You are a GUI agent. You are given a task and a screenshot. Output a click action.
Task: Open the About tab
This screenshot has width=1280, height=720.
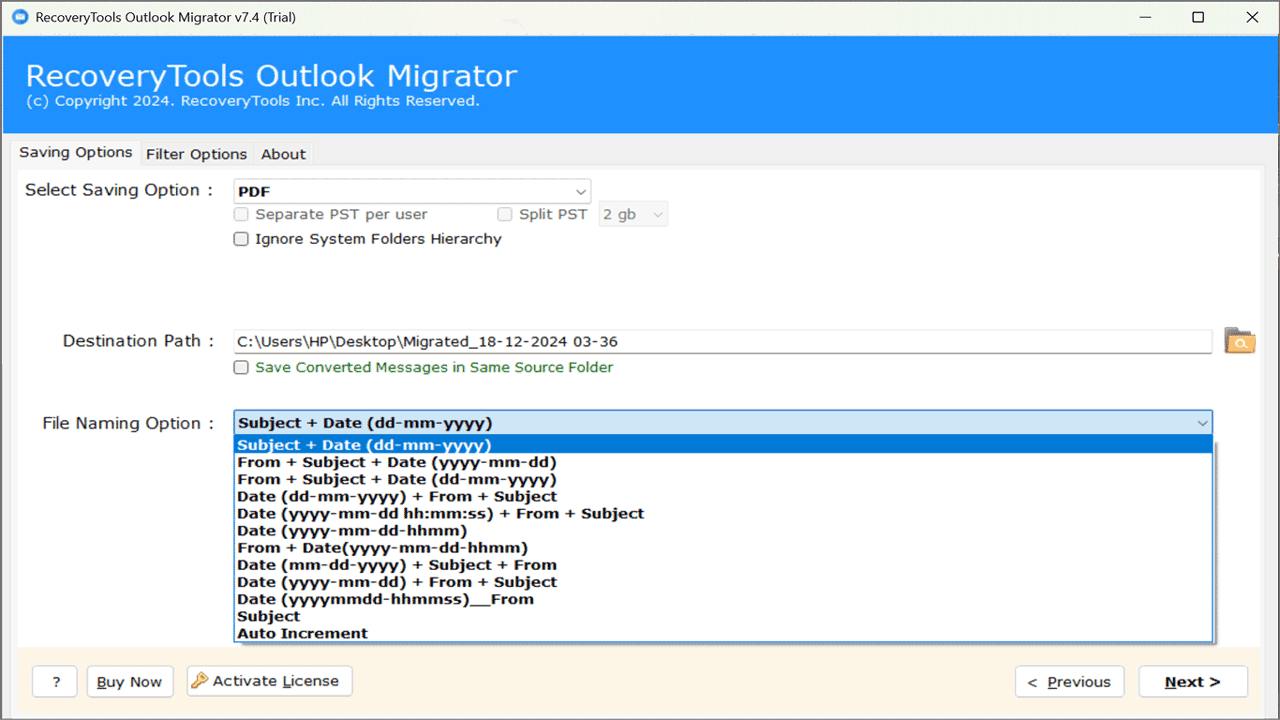coord(283,154)
